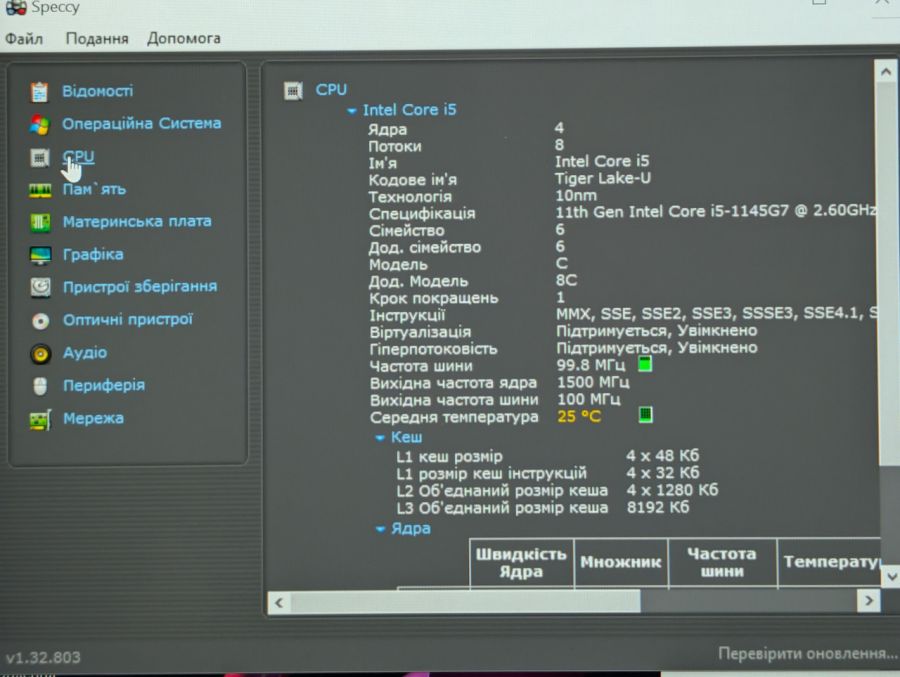Click L1 розмір кеш інструкцій row
This screenshot has width=900, height=677.
548,473
